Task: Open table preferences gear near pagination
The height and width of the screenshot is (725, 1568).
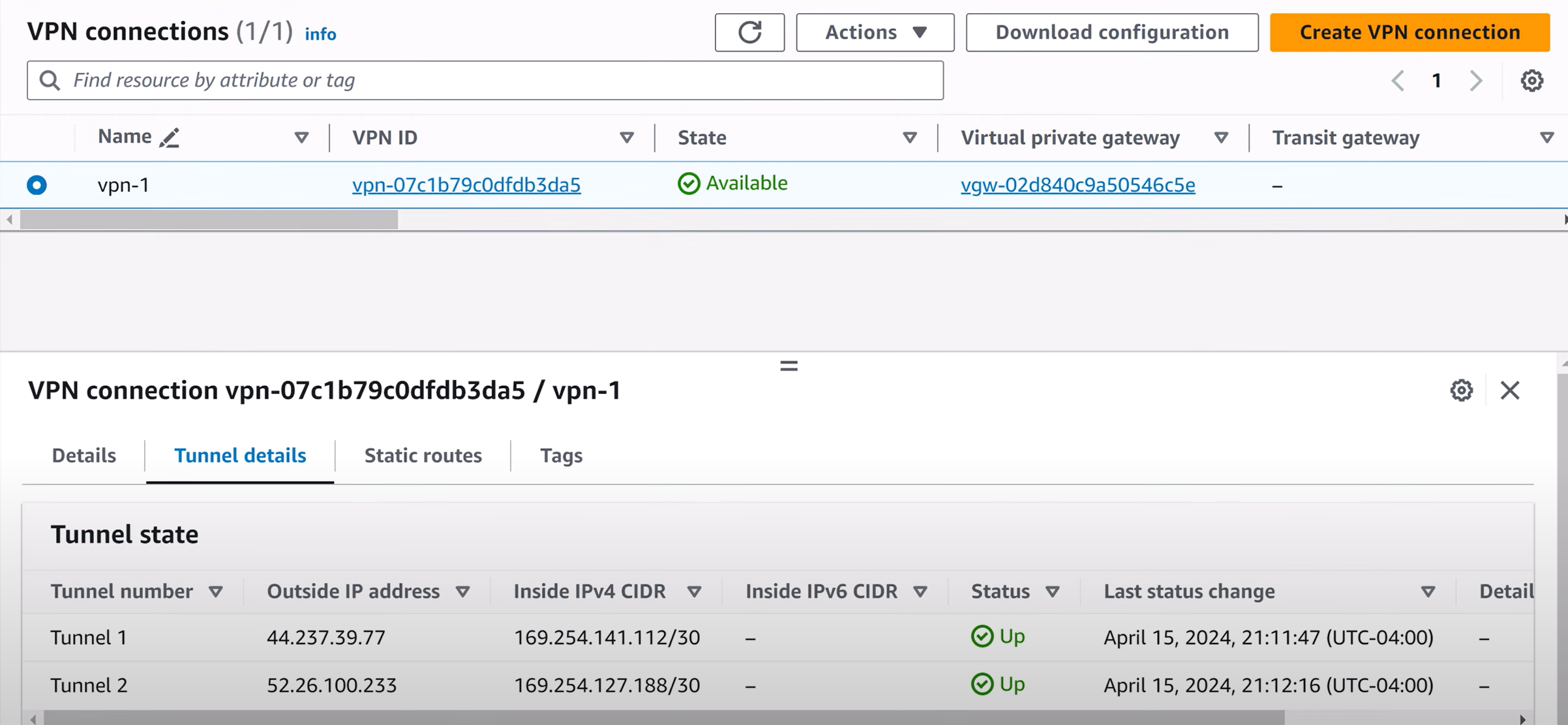Action: [1531, 81]
